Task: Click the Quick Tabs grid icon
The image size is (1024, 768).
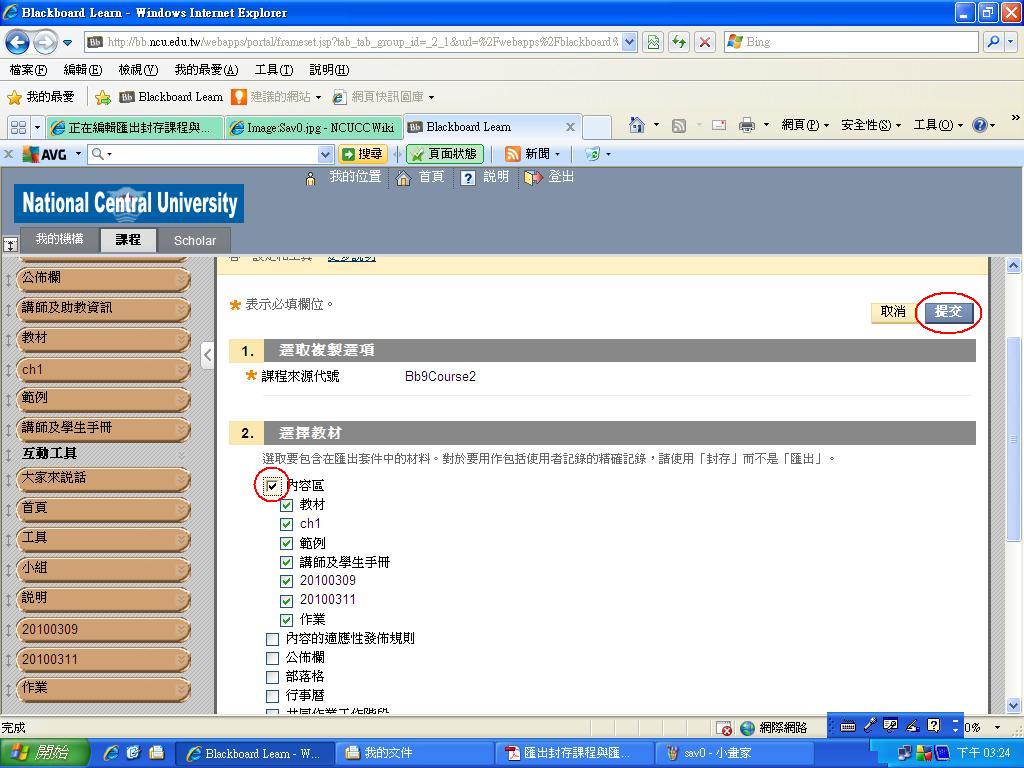Action: tap(18, 127)
